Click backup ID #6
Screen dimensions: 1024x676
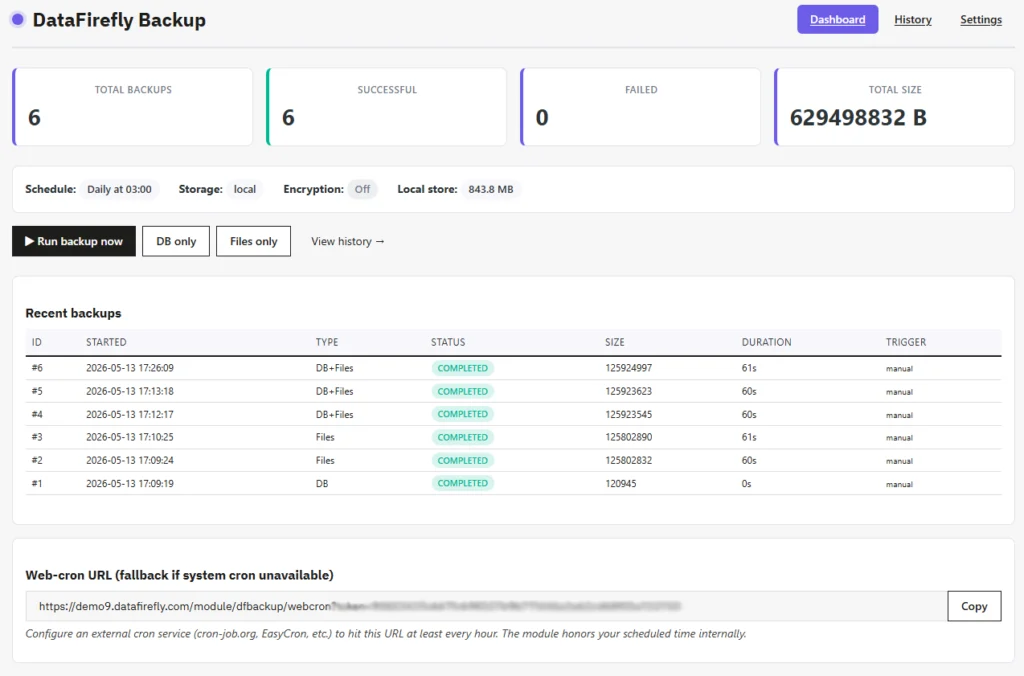(37, 368)
